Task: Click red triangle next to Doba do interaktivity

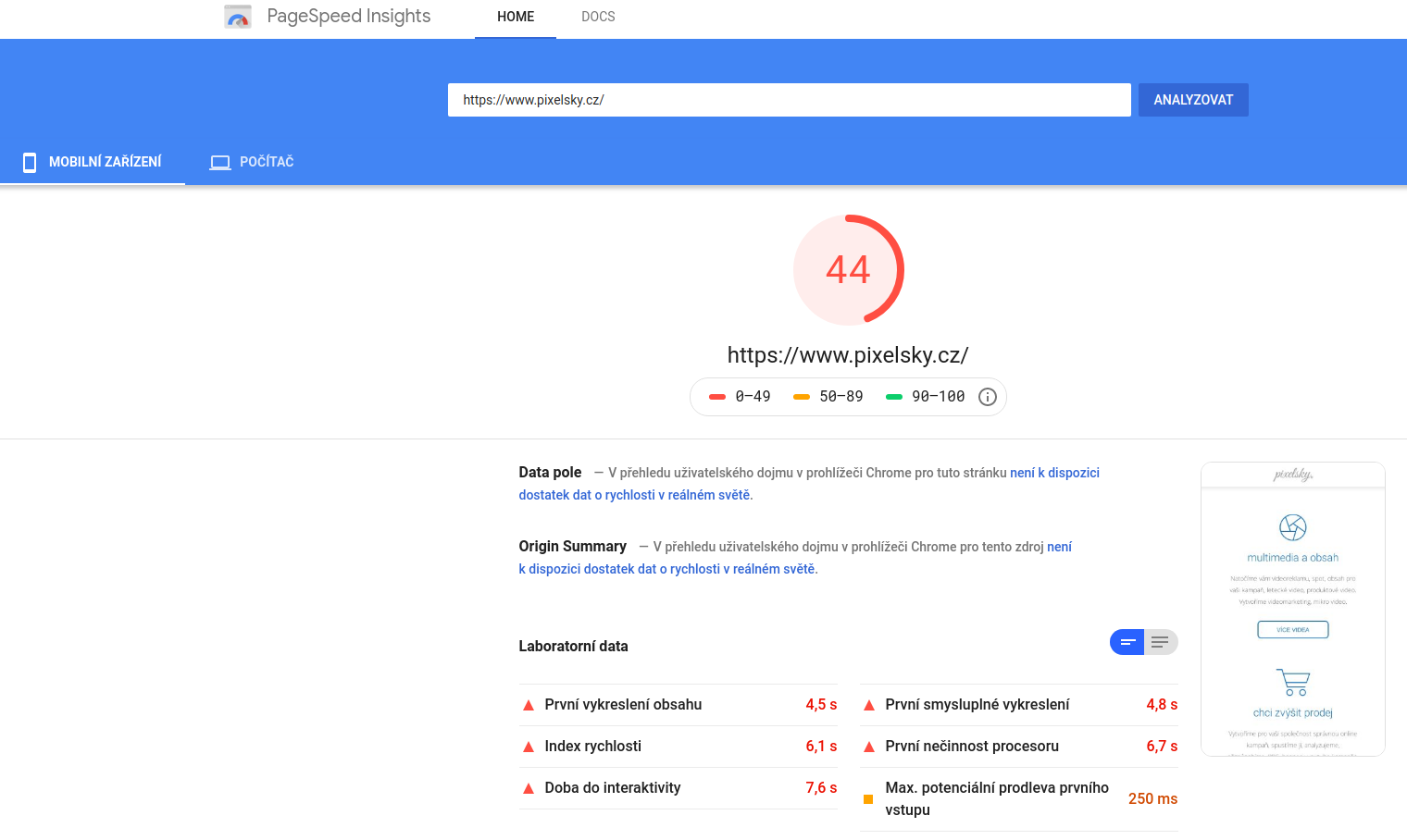Action: pyautogui.click(x=529, y=788)
